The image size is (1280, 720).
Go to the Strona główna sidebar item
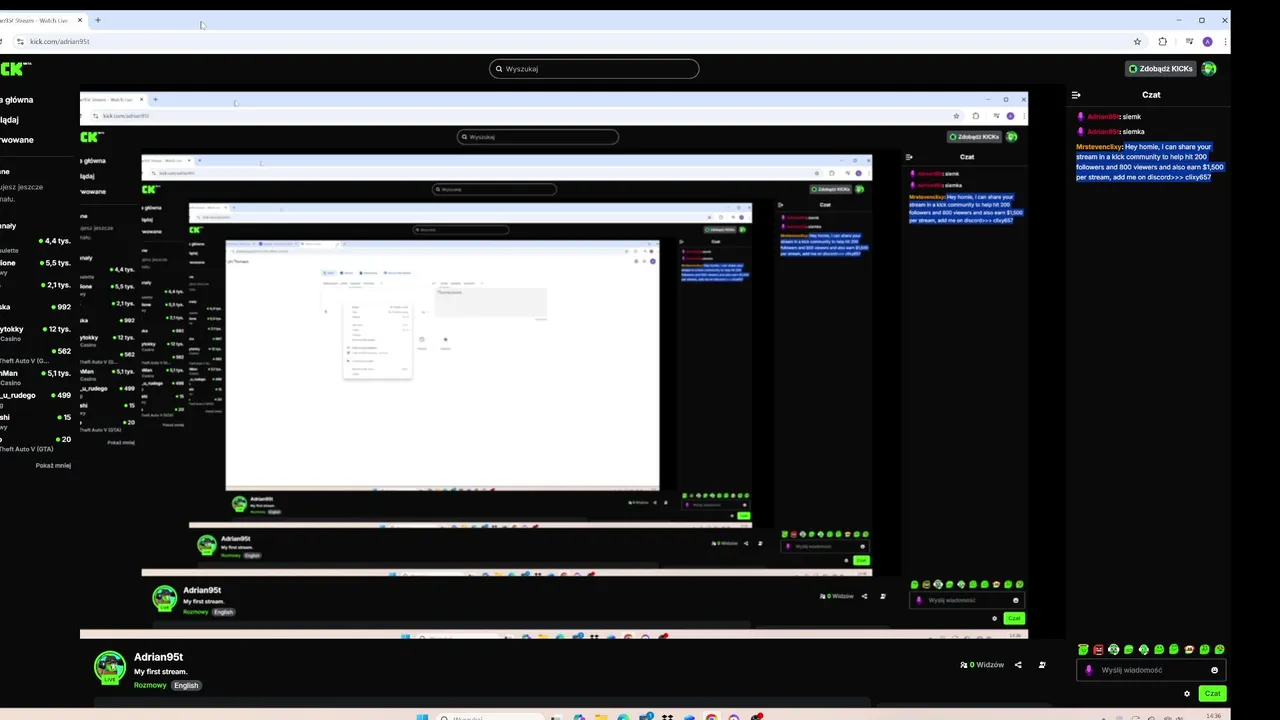click(x=17, y=100)
